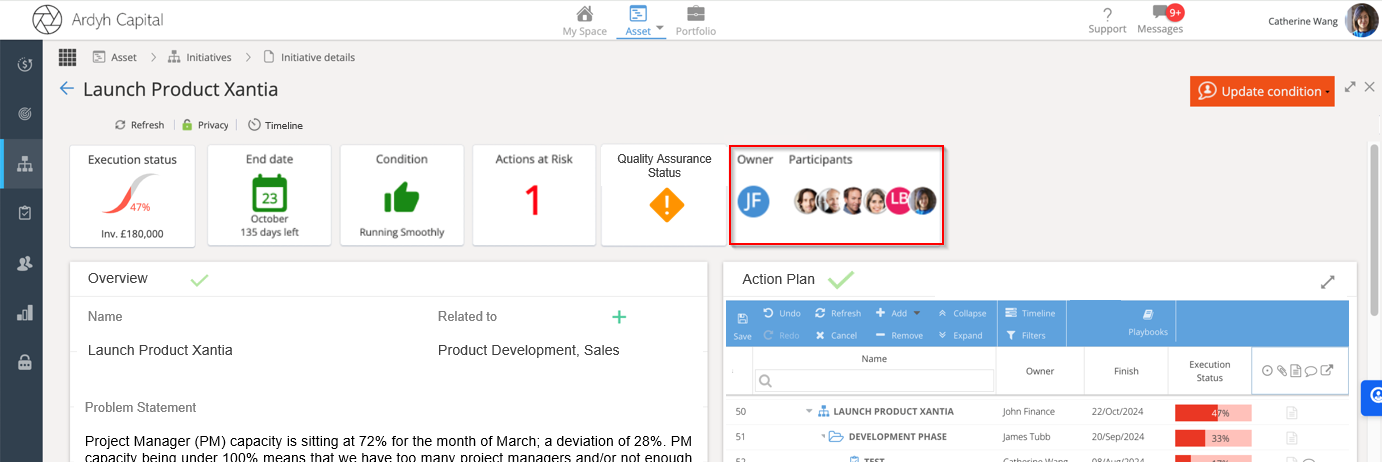Open the Condition thumbs-up card
The width and height of the screenshot is (1382, 462).
click(402, 195)
